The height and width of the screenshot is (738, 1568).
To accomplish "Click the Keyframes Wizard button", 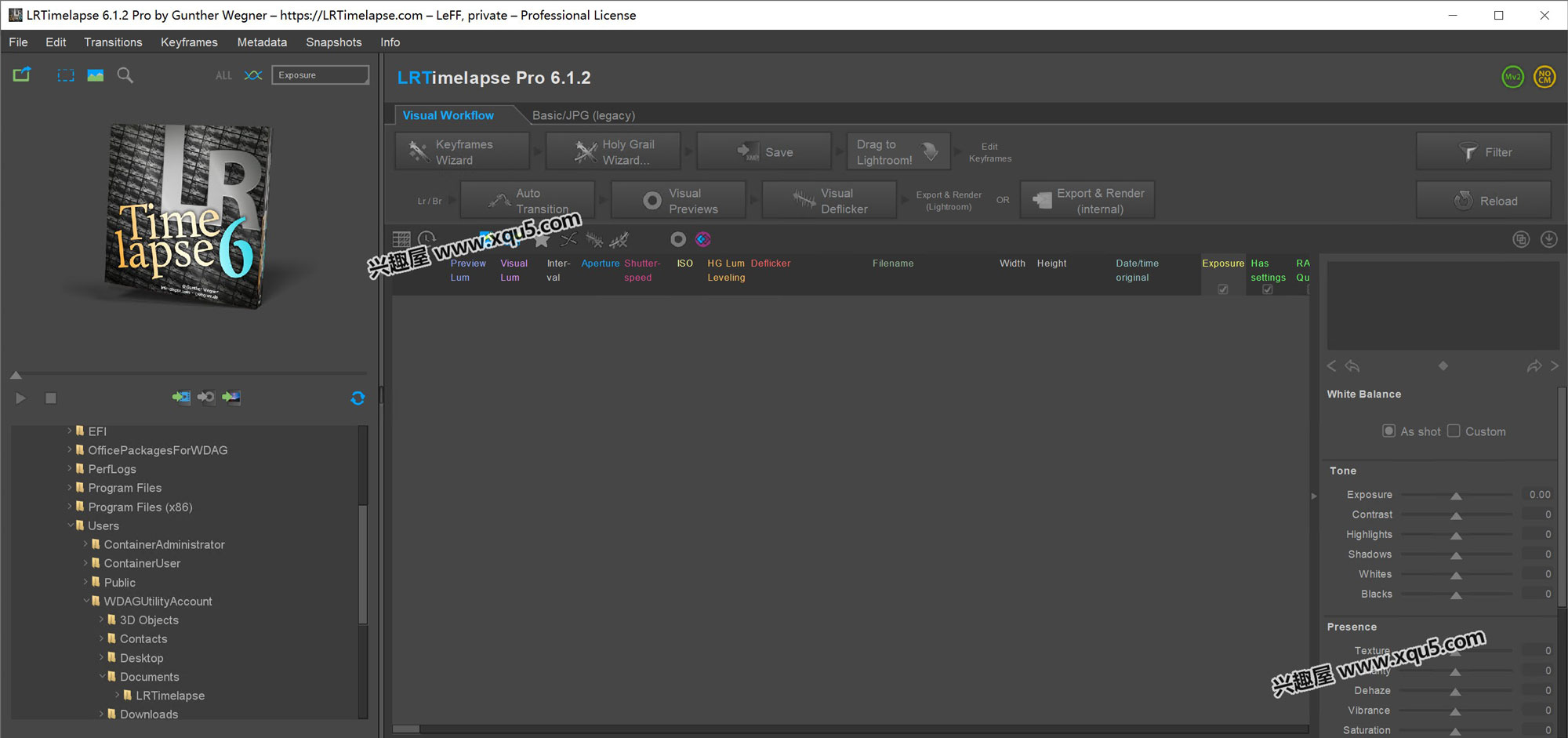I will pyautogui.click(x=462, y=151).
